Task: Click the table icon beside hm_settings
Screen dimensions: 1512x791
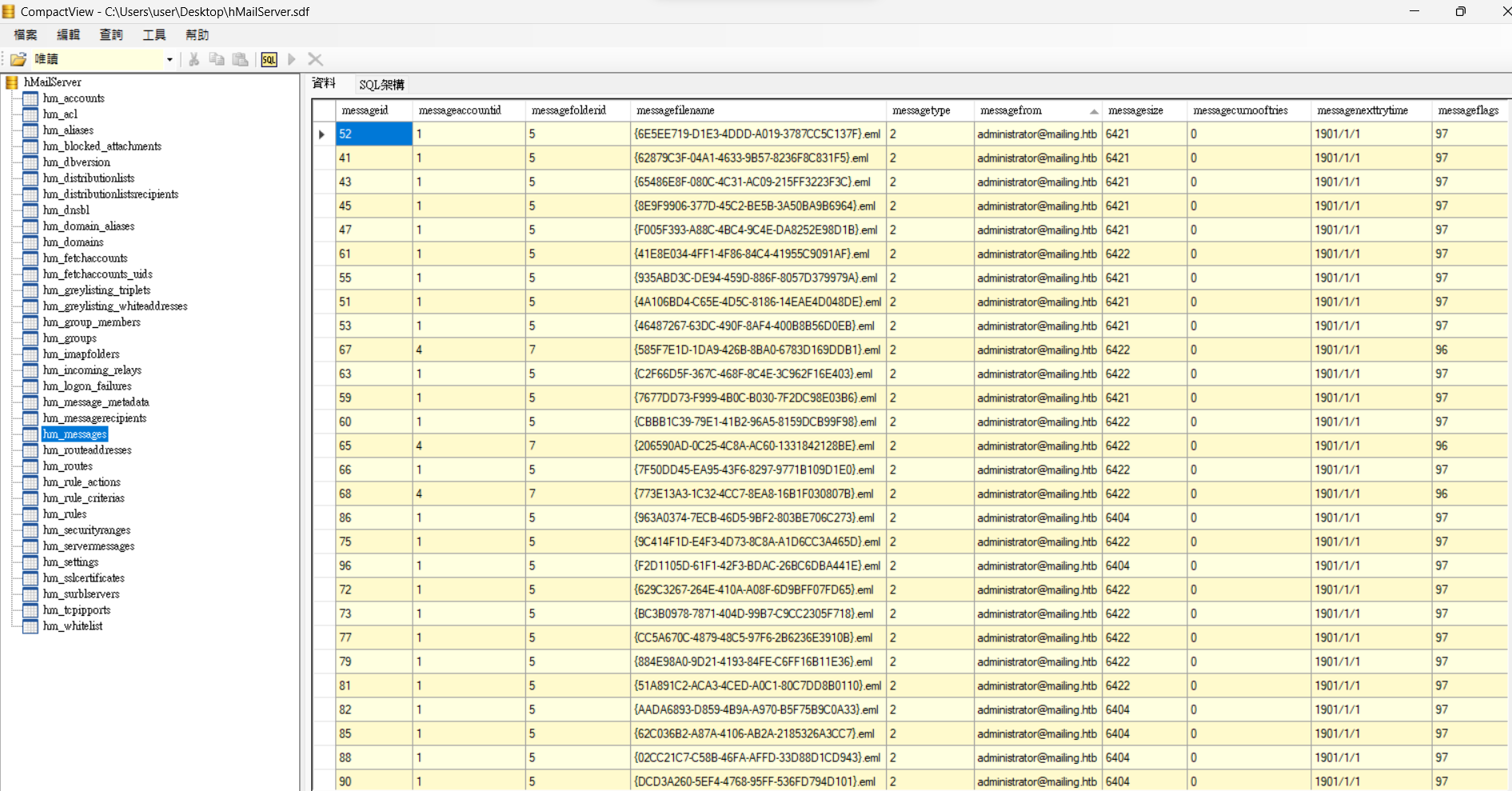Action: tap(30, 562)
